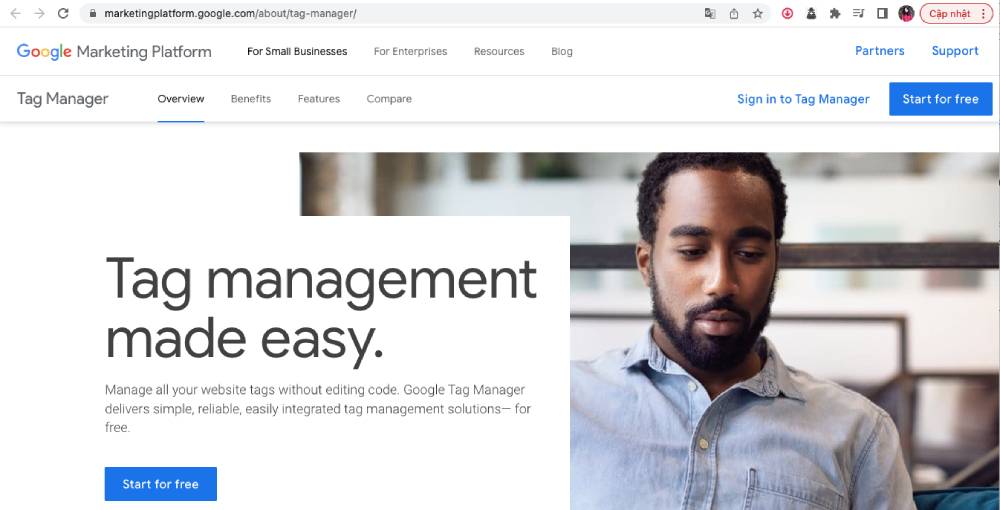Select the Overview tab
Image resolution: width=1000 pixels, height=510 pixels.
181,99
